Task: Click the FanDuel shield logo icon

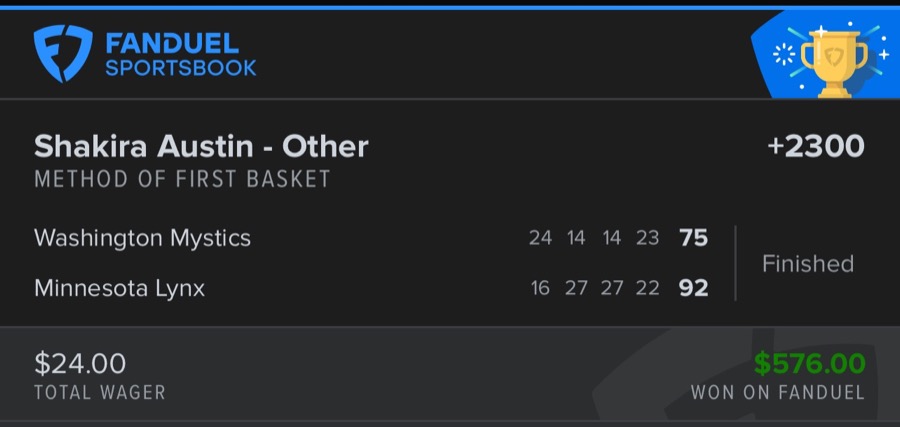Action: tap(62, 53)
